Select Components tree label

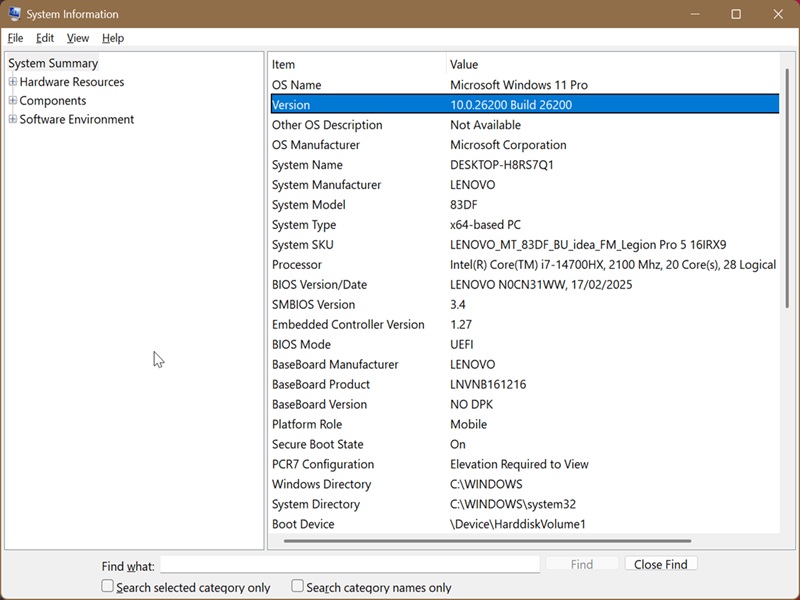tap(53, 101)
